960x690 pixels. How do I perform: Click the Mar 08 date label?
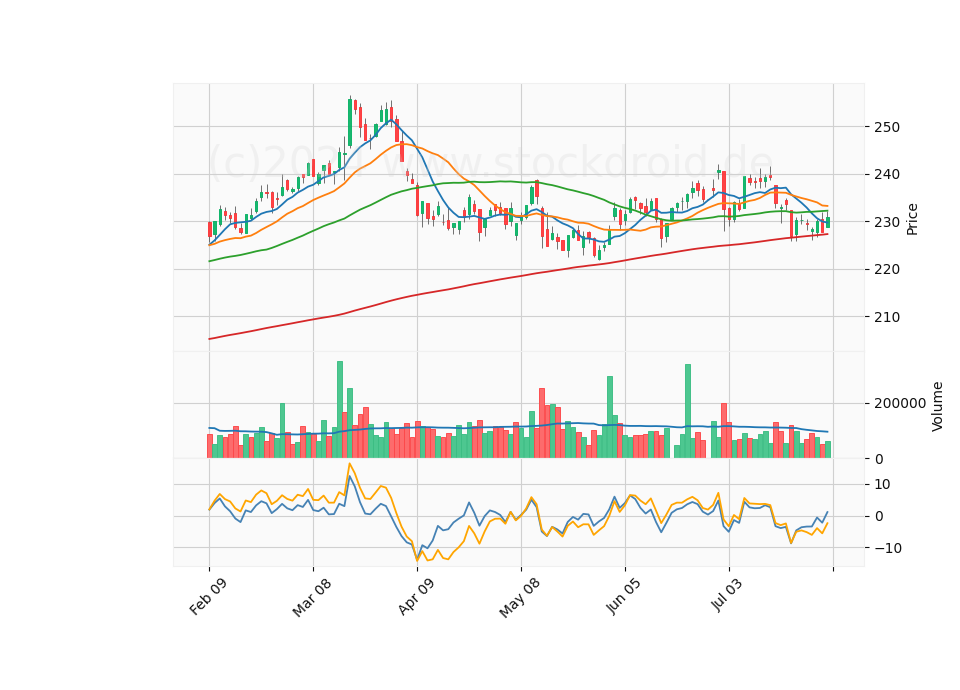click(x=312, y=597)
